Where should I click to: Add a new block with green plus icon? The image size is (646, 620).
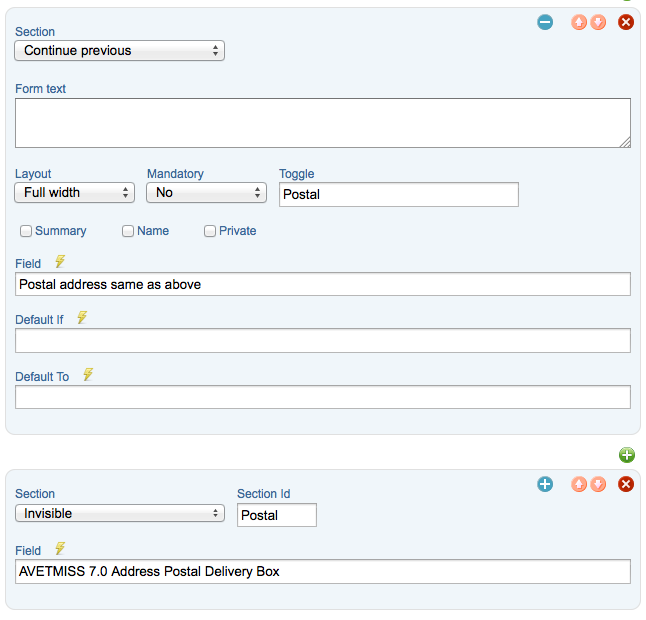coord(627,455)
